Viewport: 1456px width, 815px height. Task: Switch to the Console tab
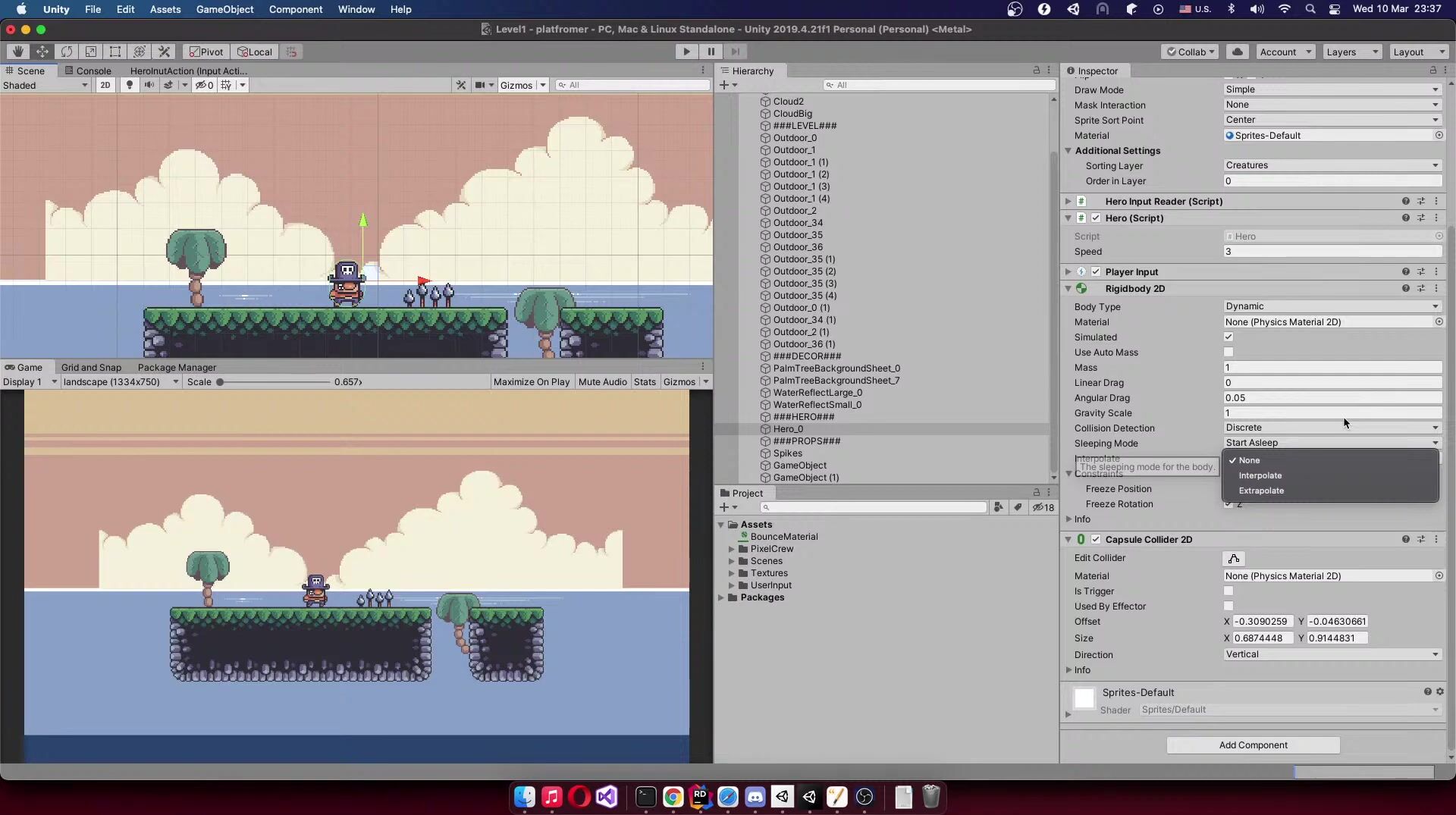tap(88, 71)
